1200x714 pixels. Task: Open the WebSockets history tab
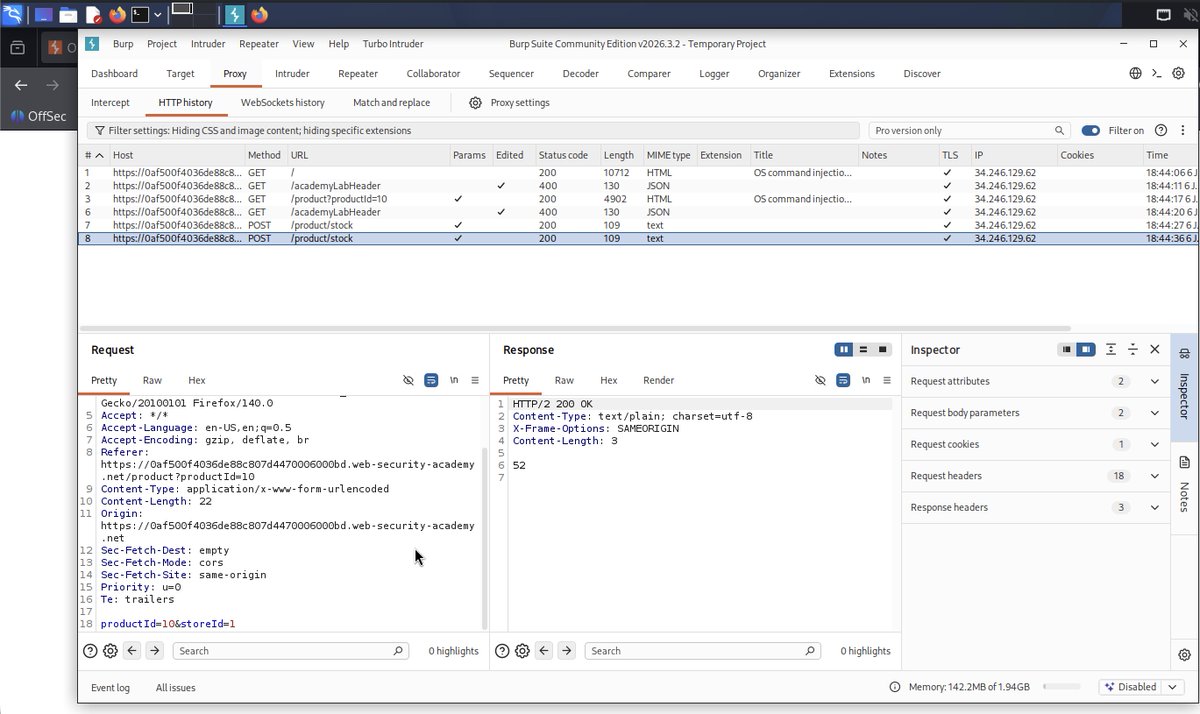[283, 103]
